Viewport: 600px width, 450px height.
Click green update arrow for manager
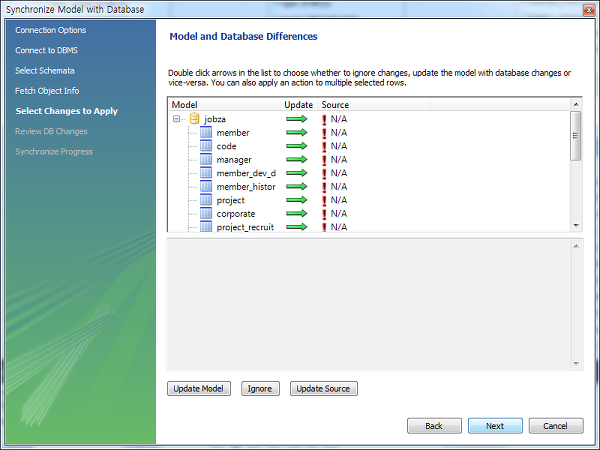pos(297,159)
